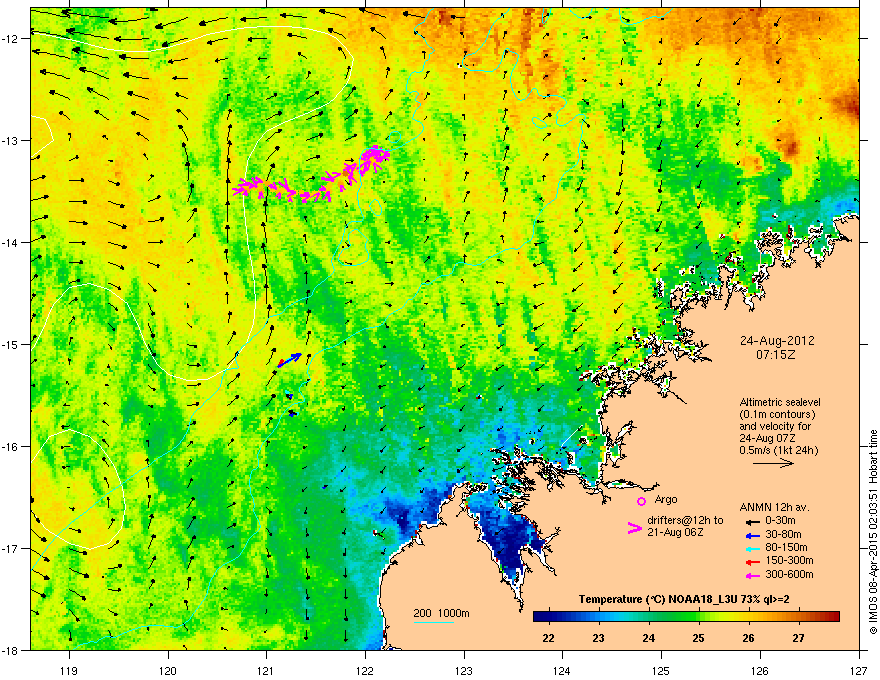Click the 'Argo' legend label
This screenshot has width=880, height=680.
(x=666, y=499)
